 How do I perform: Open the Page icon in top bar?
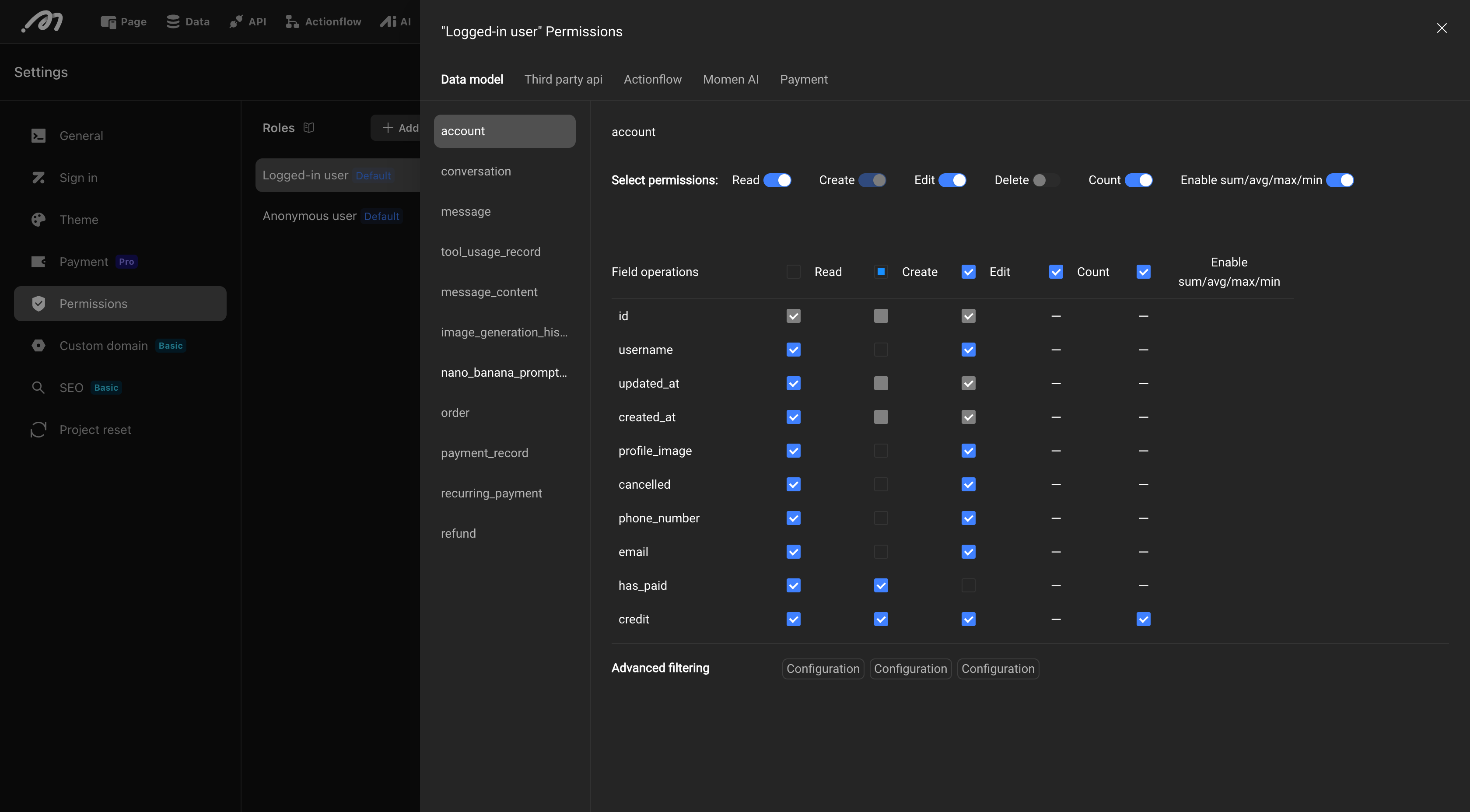pyautogui.click(x=108, y=22)
